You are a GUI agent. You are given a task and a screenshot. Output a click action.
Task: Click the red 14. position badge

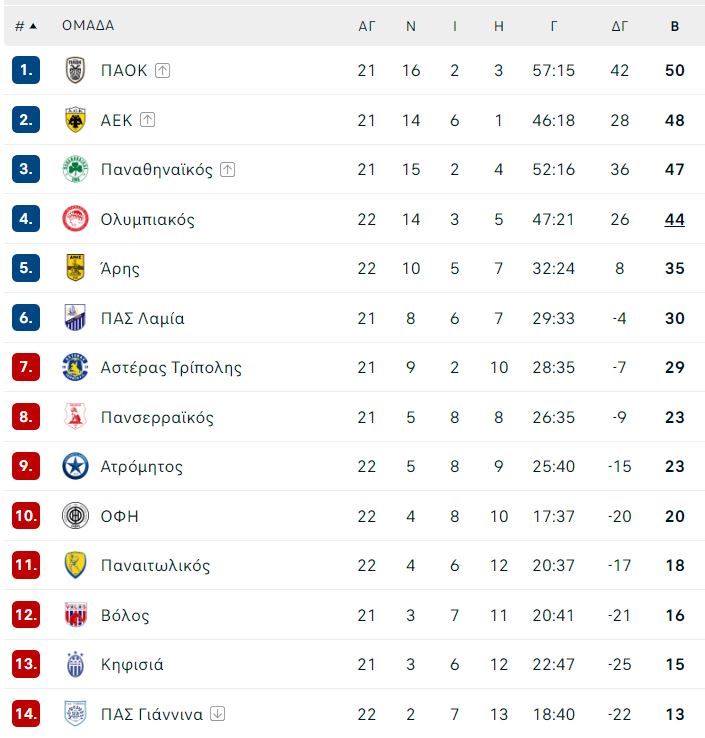click(26, 714)
